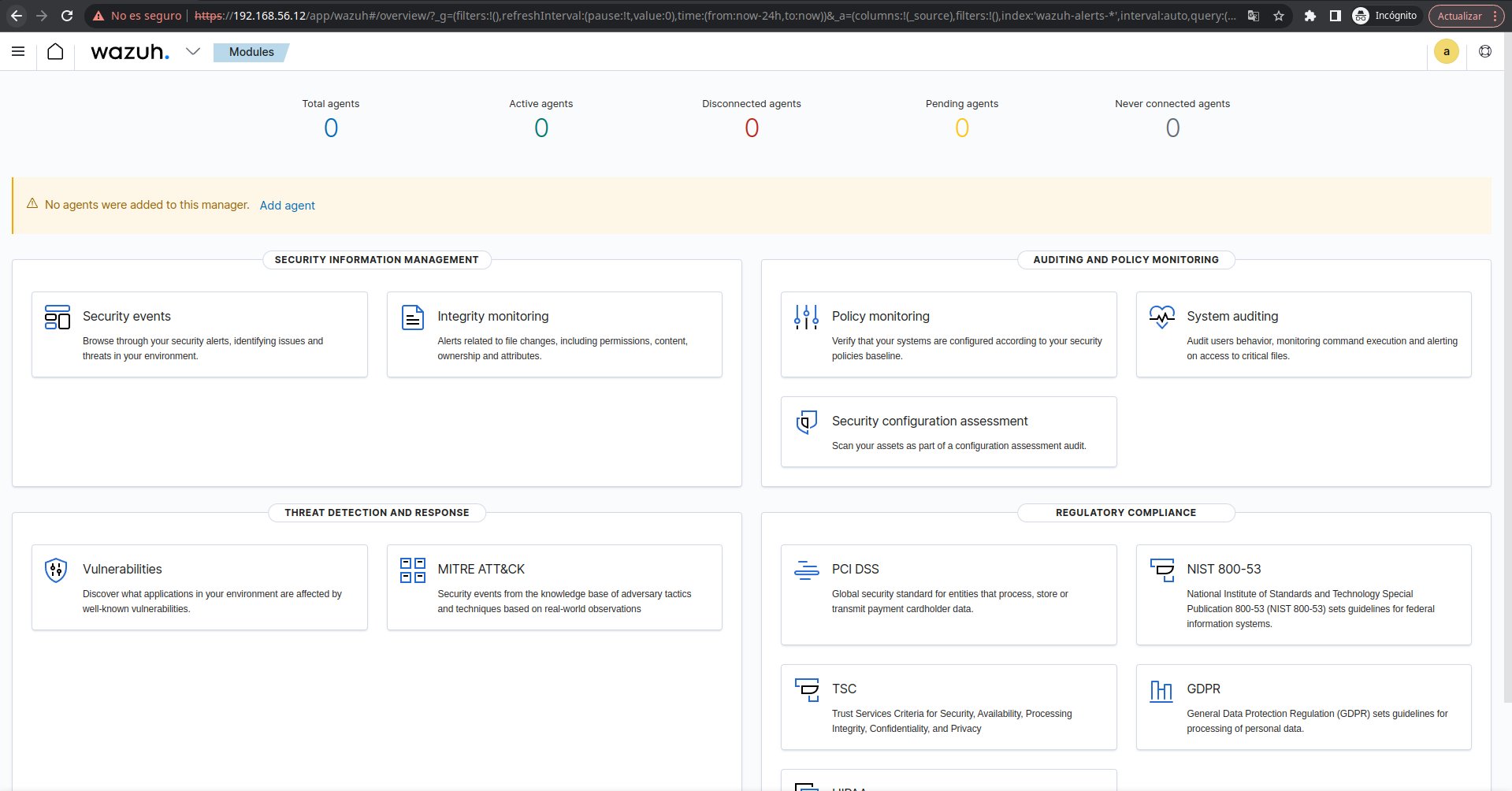Viewport: 1512px width, 791px height.
Task: Click the System auditing heartbeat icon
Action: (x=1162, y=317)
